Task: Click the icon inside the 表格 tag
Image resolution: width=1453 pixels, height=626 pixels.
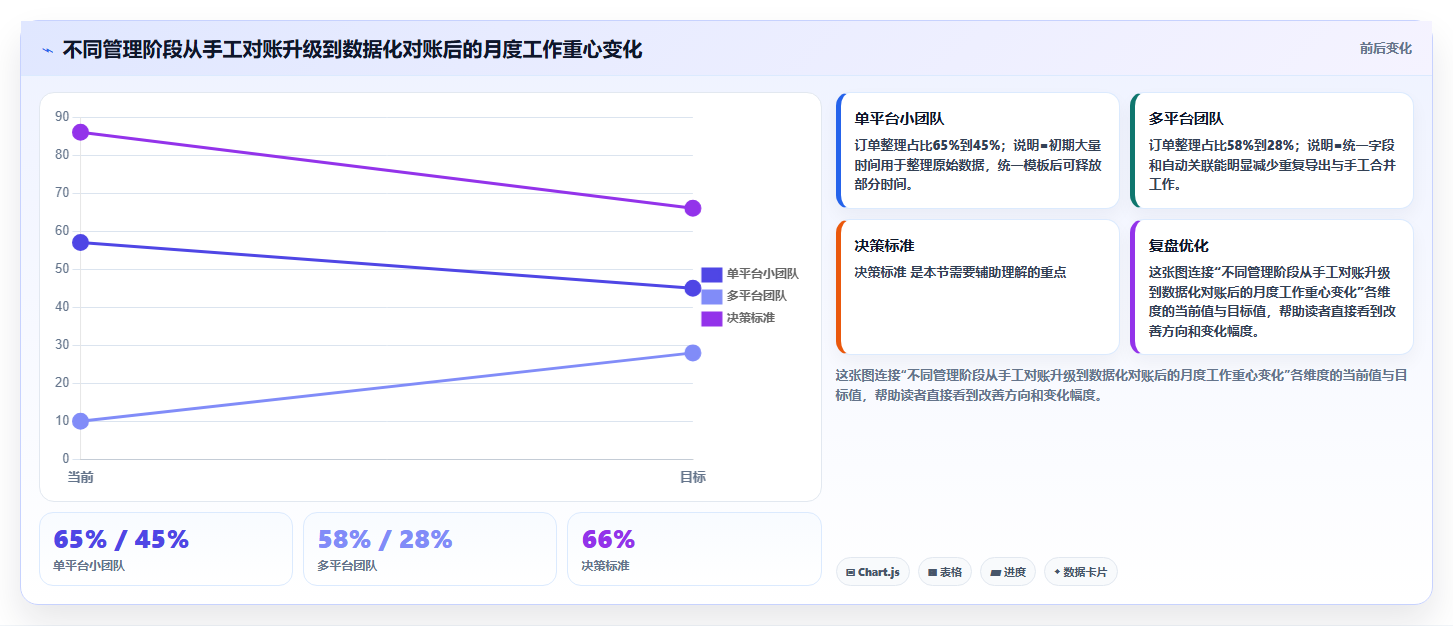Action: point(932,573)
